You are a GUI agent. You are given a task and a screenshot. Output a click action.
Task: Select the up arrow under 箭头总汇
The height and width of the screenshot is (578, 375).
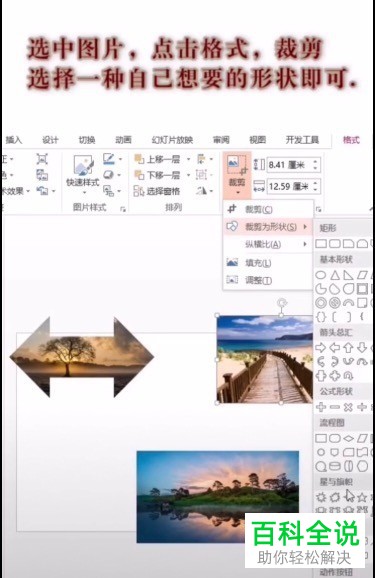point(348,348)
